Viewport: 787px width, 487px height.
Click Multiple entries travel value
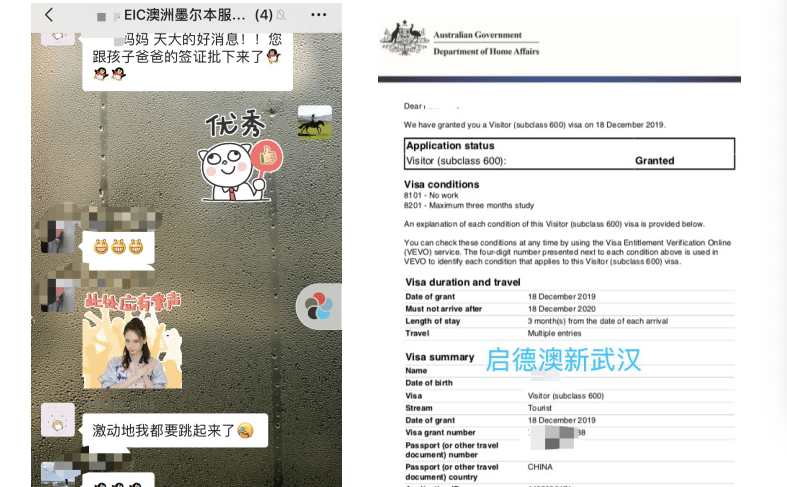pos(555,333)
